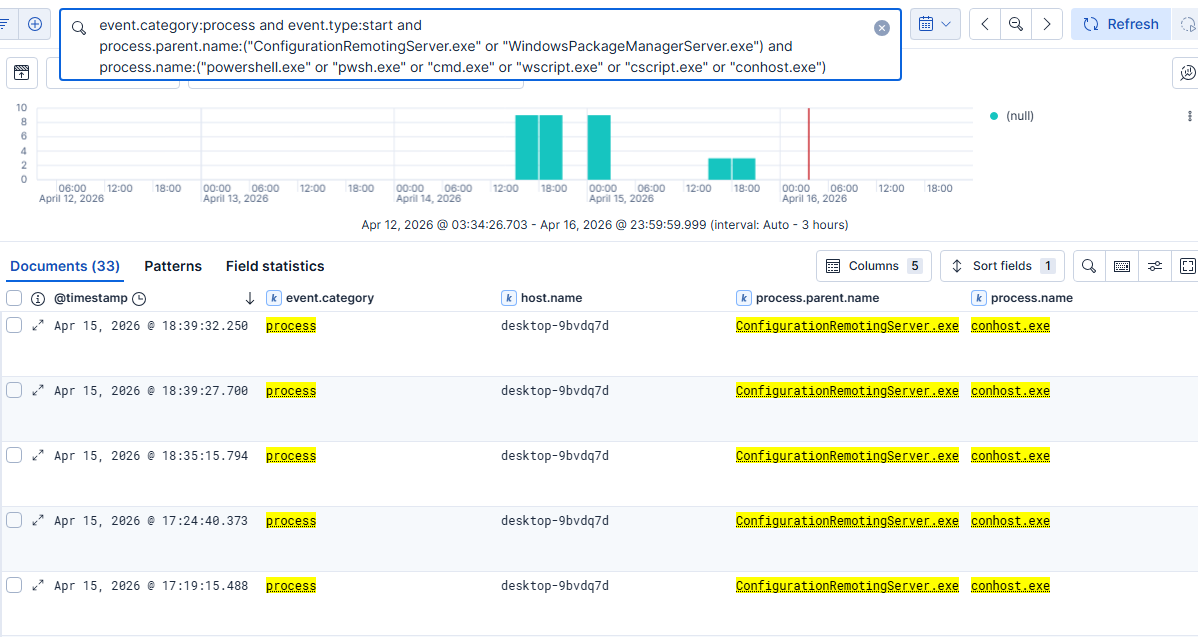Image resolution: width=1198 pixels, height=637 pixels.
Task: Add a new filter with the plus icon
Action: [x=37, y=23]
